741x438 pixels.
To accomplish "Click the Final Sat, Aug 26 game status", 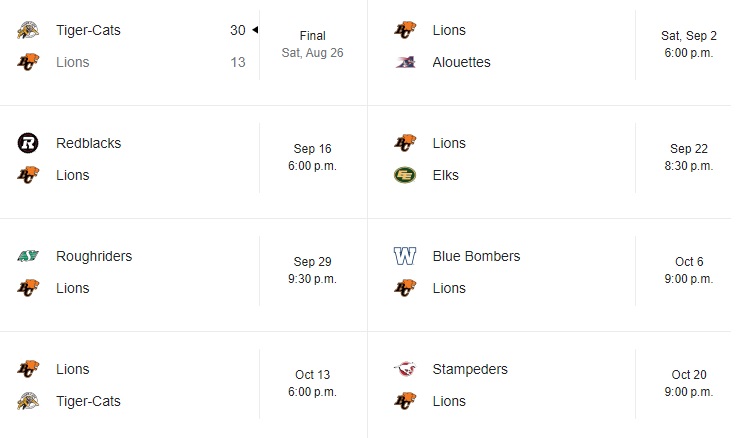I will tap(312, 44).
